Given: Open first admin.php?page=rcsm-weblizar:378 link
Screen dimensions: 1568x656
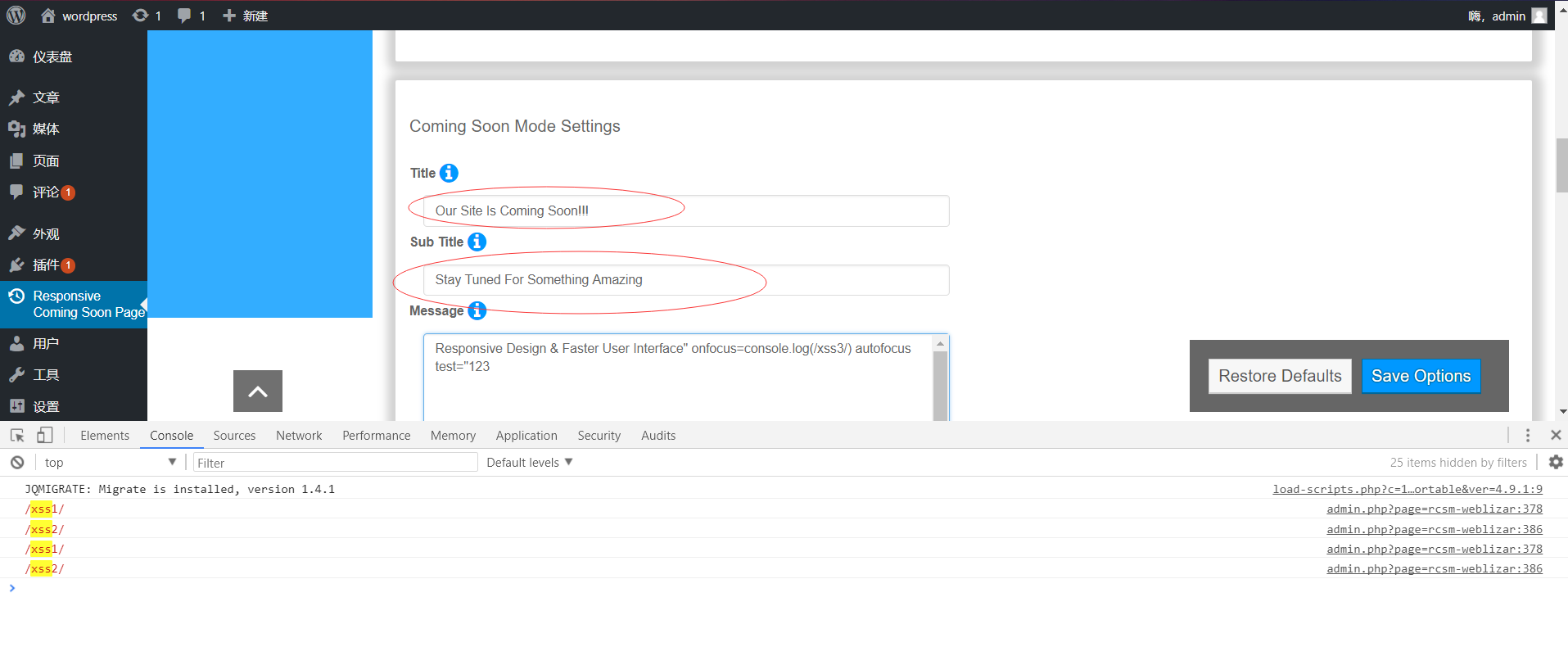Looking at the screenshot, I should 1435,509.
